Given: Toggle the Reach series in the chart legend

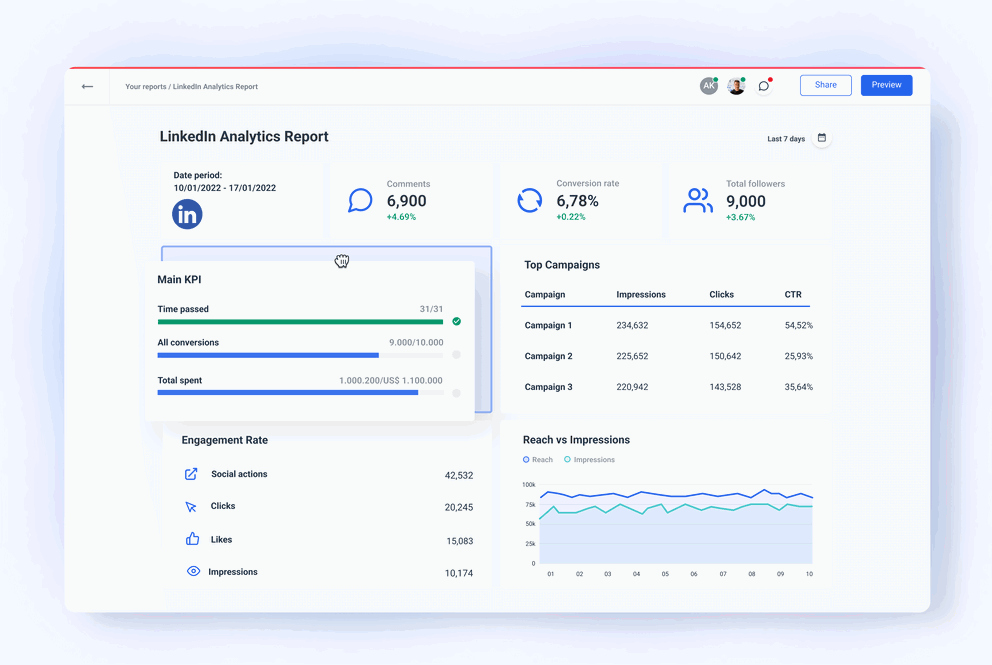Looking at the screenshot, I should (537, 459).
